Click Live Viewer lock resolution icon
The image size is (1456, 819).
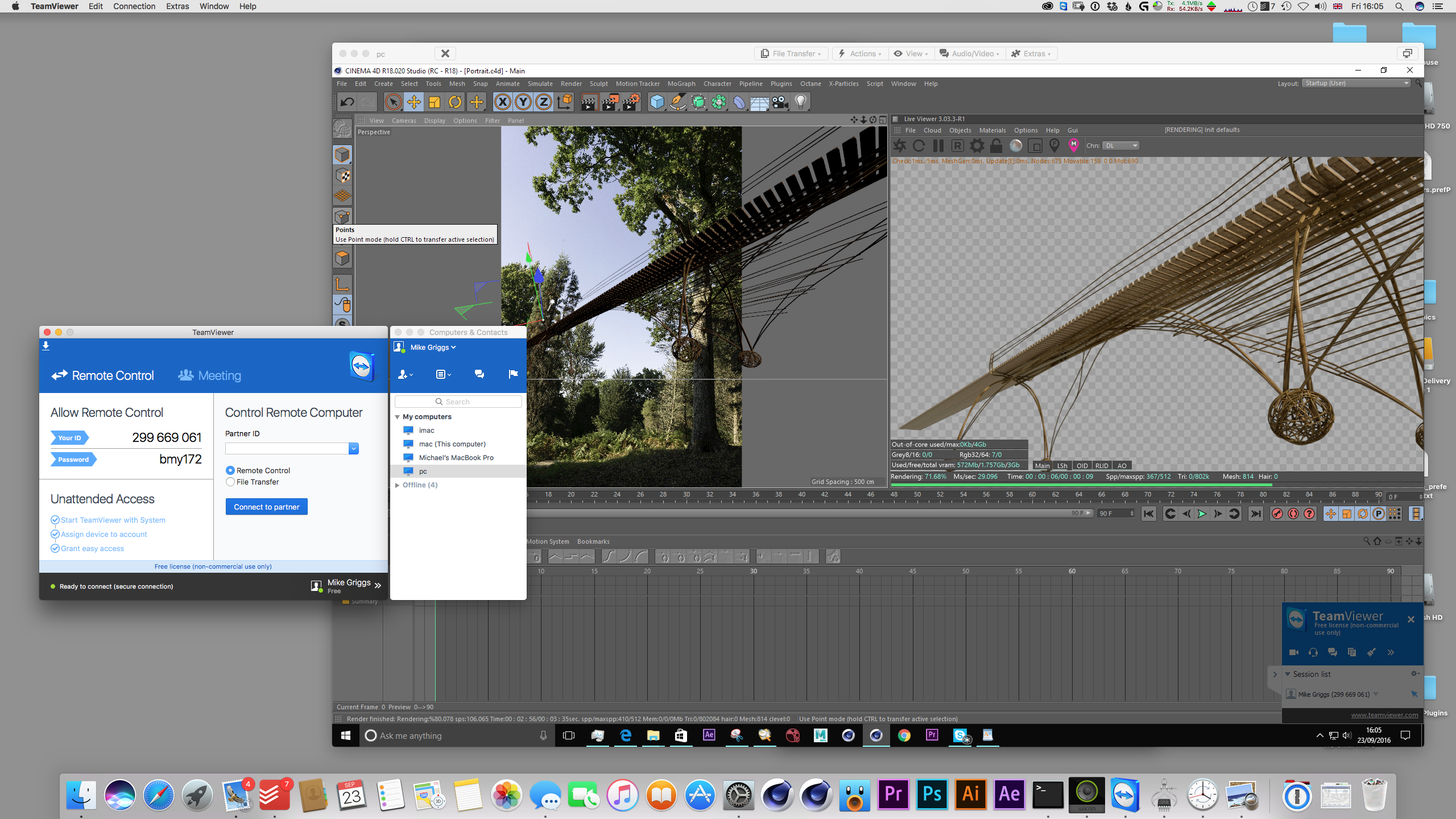pyautogui.click(x=996, y=146)
